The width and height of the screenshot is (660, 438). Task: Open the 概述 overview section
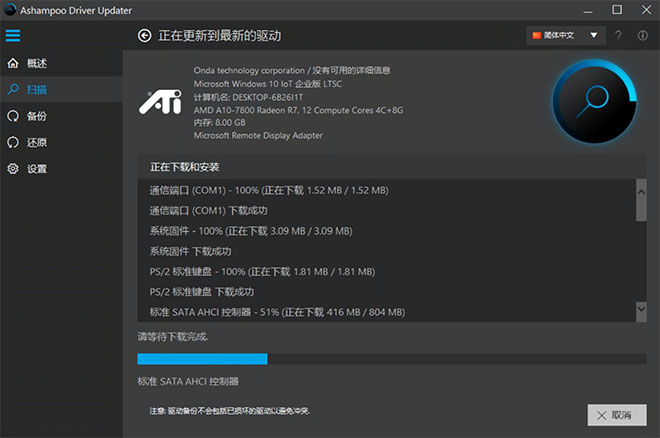click(61, 63)
